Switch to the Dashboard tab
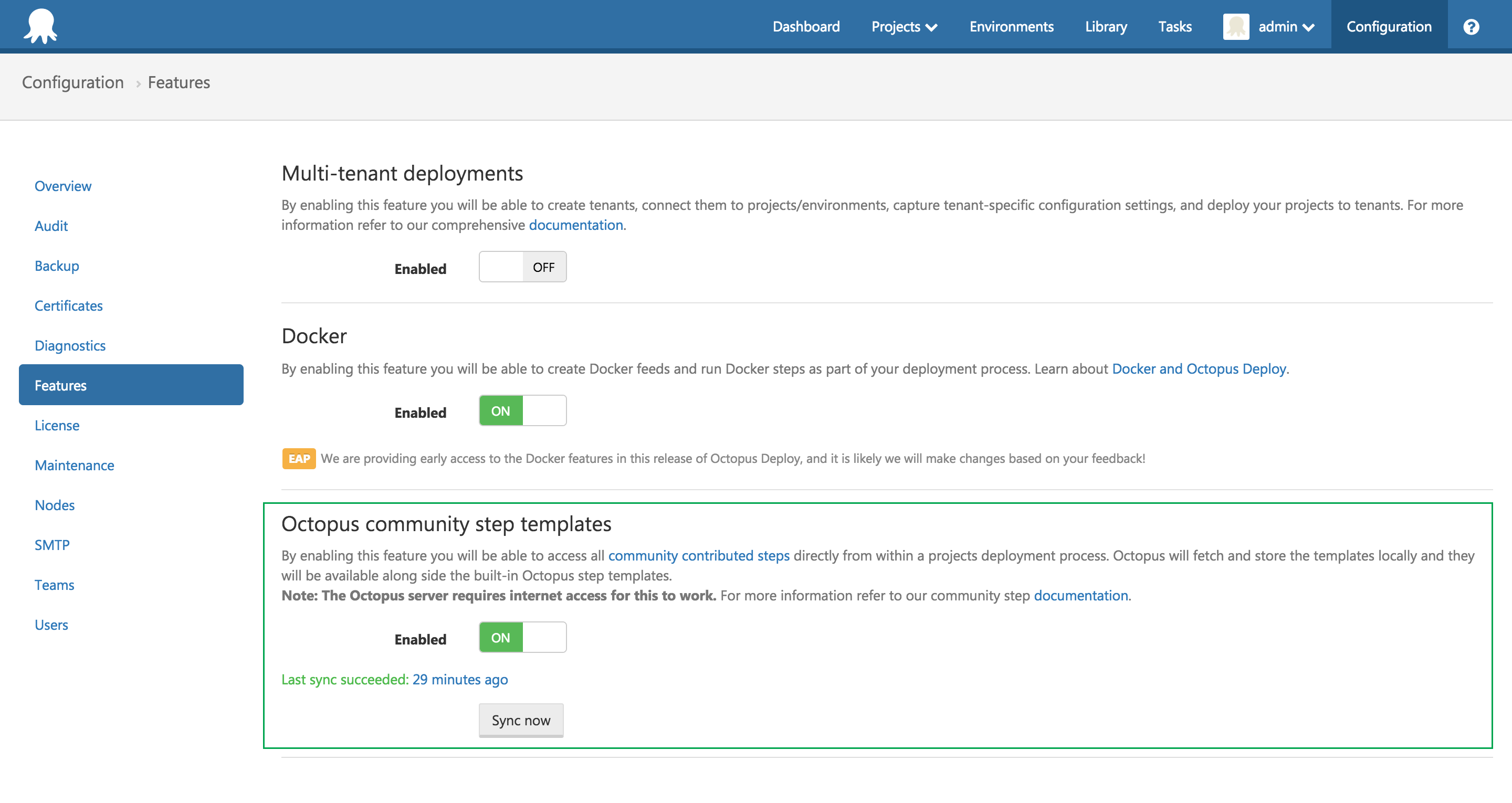 (x=806, y=26)
